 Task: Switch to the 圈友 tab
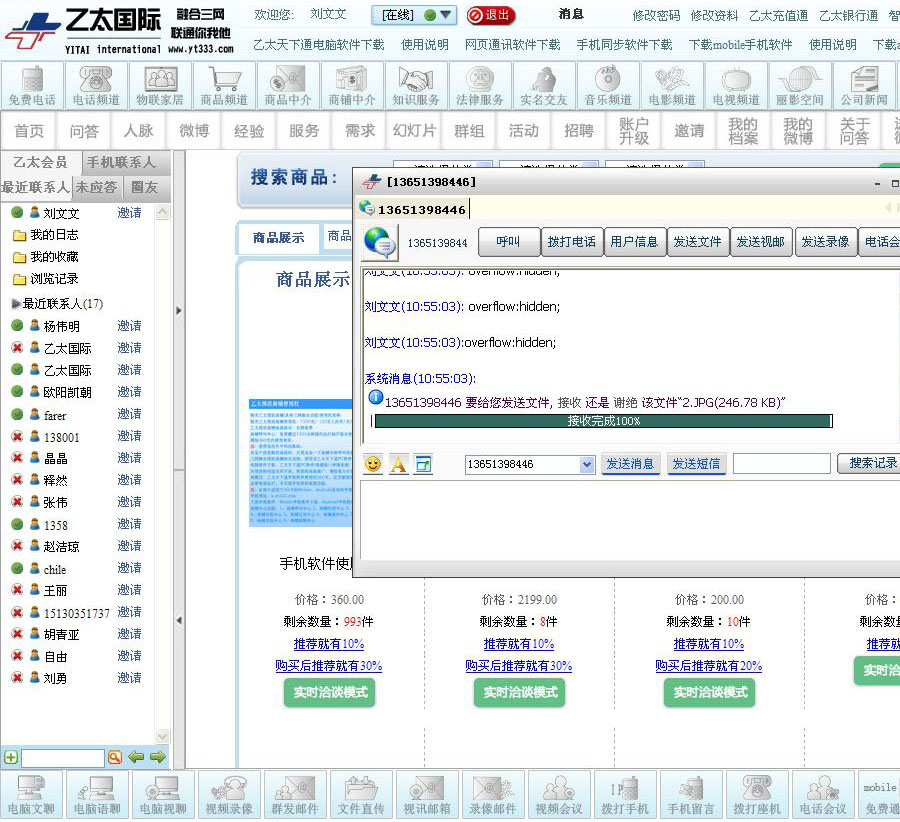pyautogui.click(x=144, y=187)
